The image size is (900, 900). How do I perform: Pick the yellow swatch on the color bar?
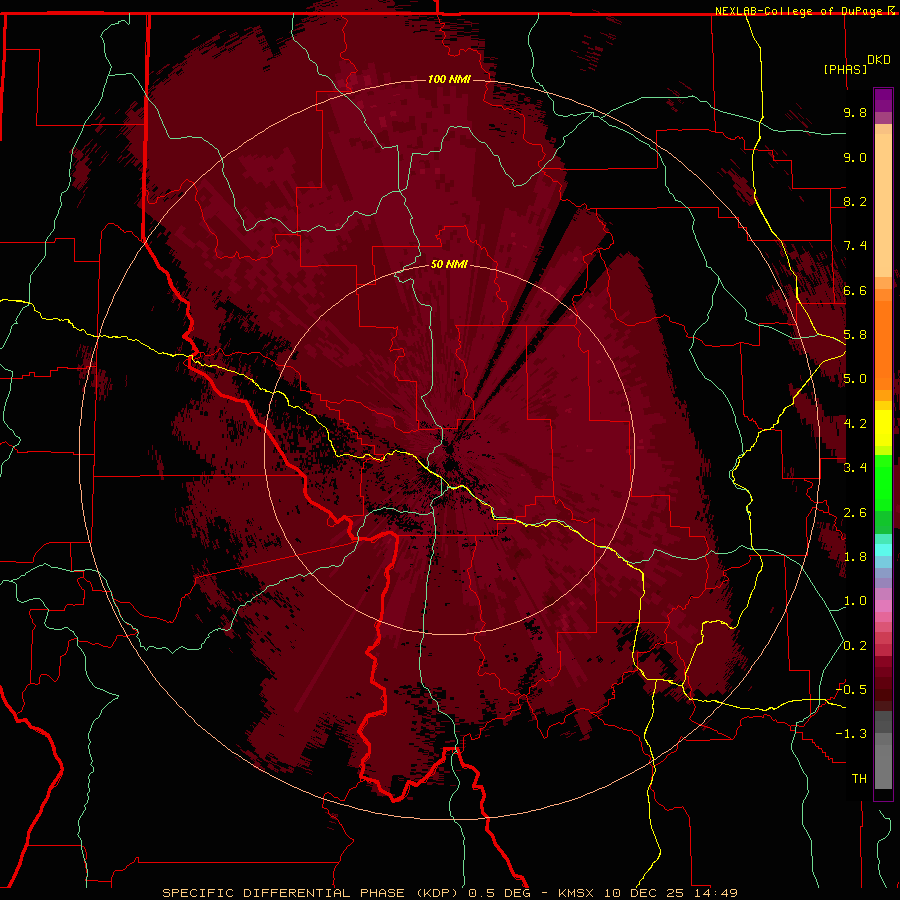(883, 427)
